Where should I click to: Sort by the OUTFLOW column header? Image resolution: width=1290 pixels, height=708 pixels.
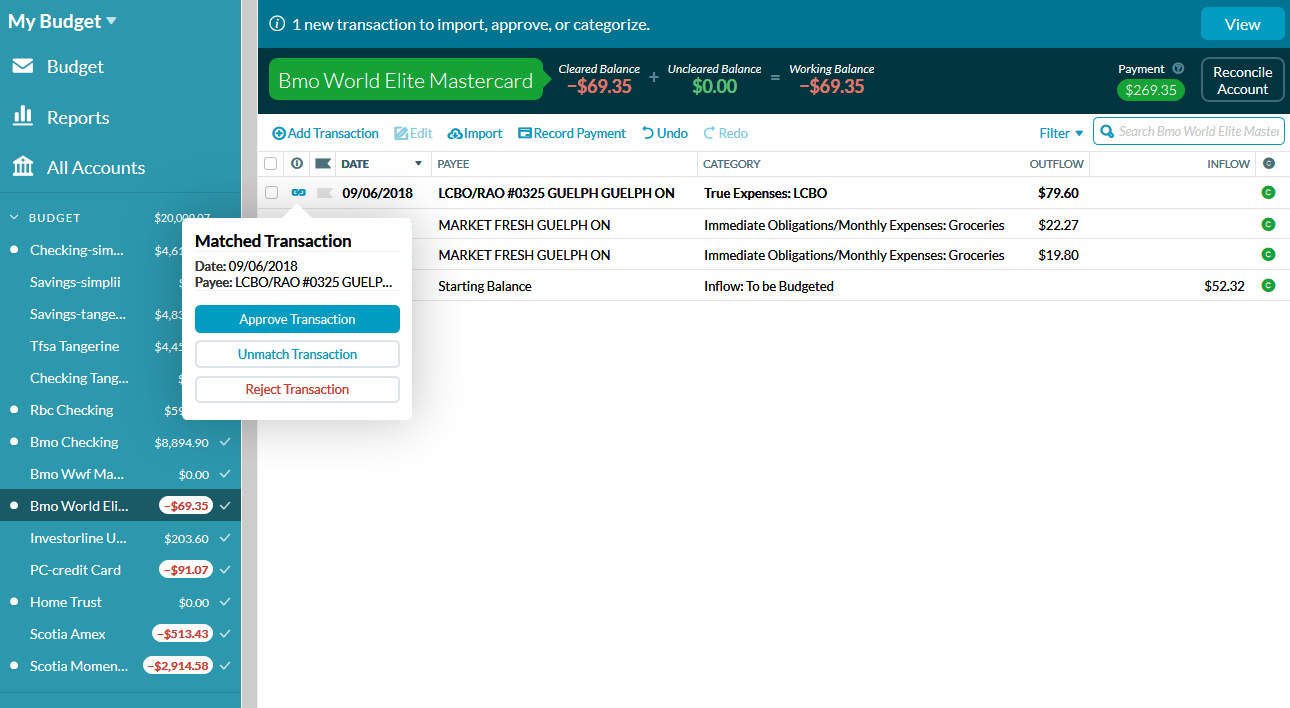pyautogui.click(x=1056, y=163)
